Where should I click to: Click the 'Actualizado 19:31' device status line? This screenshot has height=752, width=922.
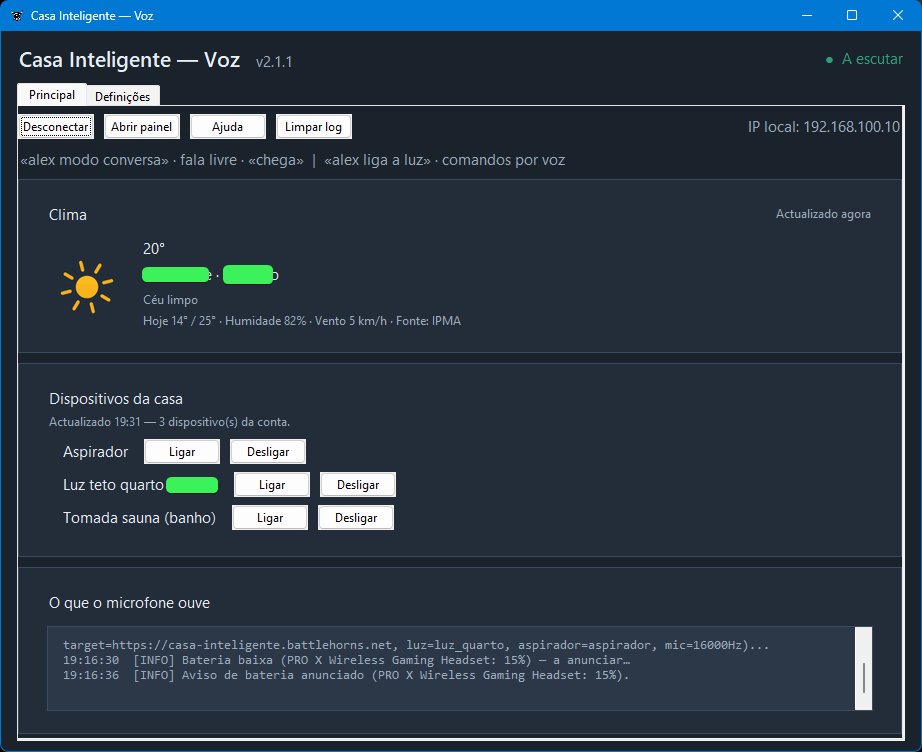(169, 422)
